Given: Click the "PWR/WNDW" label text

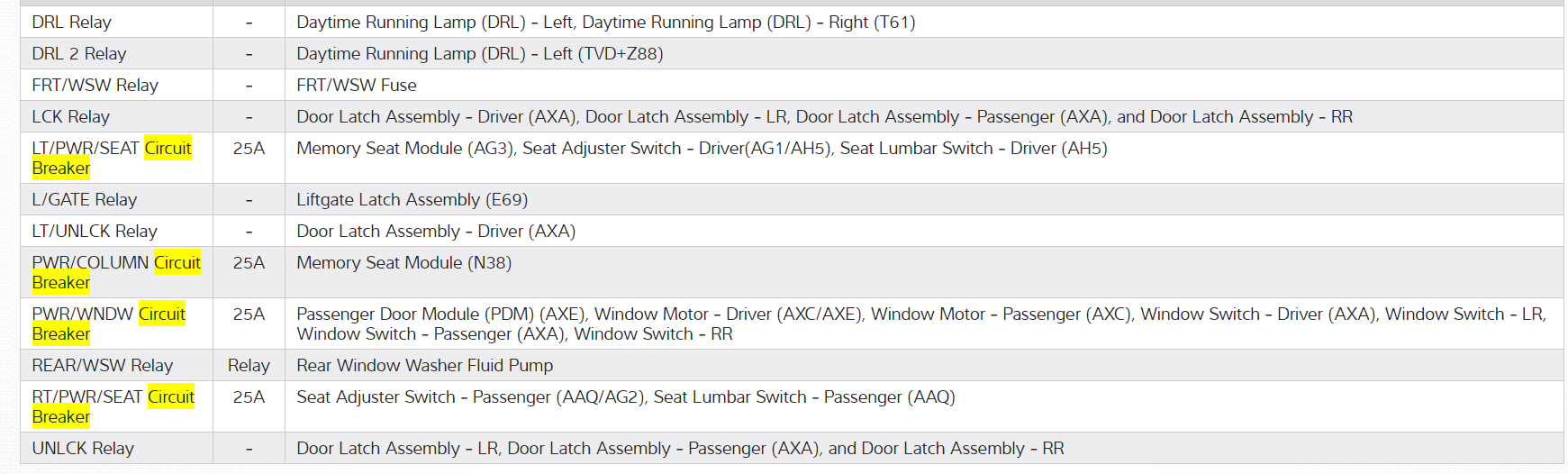Looking at the screenshot, I should (x=83, y=314).
